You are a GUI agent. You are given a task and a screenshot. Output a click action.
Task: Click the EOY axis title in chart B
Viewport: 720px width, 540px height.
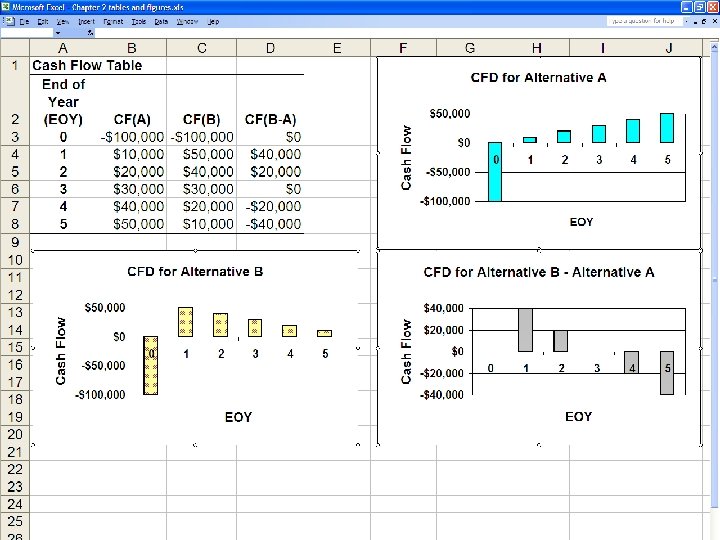238,417
